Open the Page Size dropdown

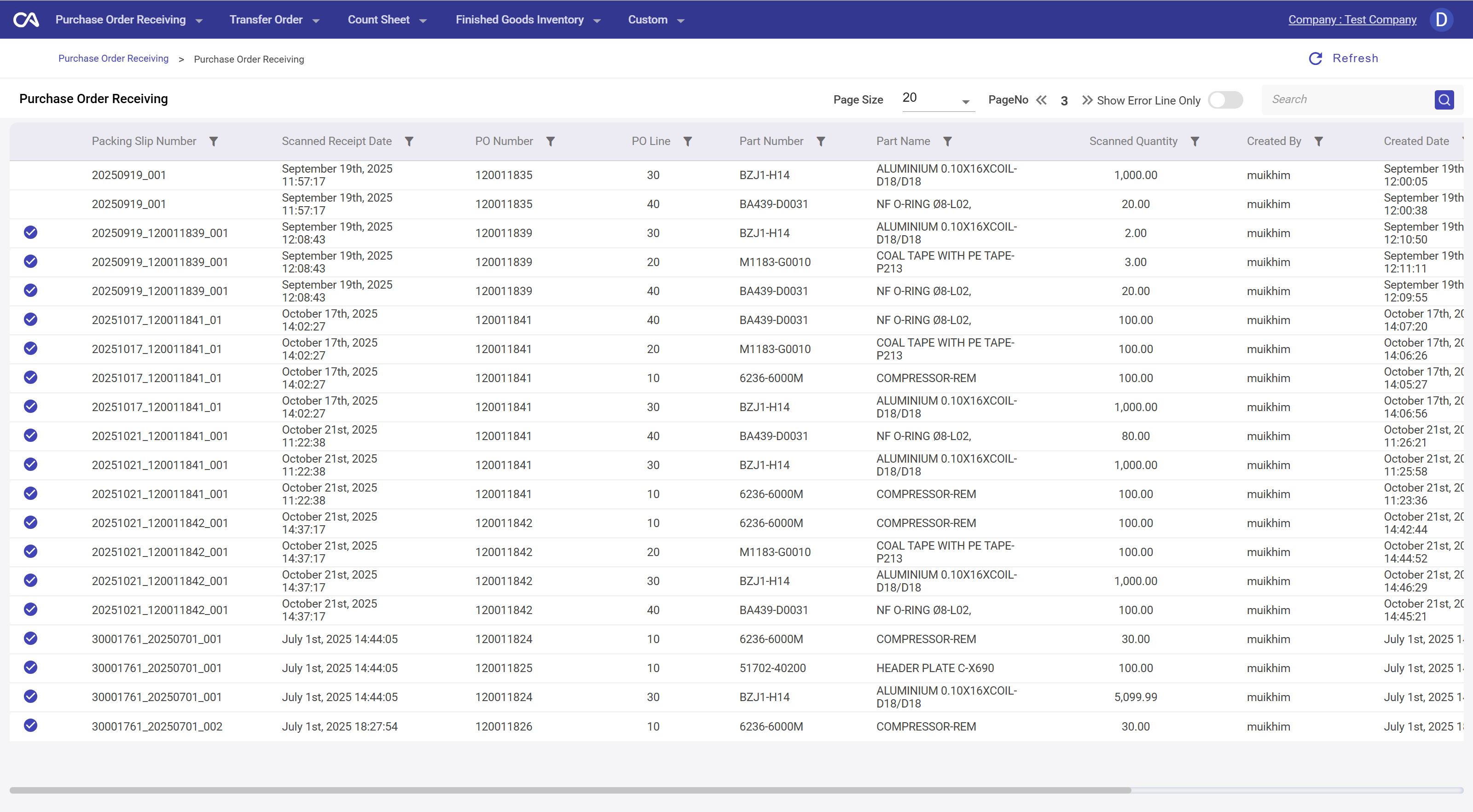pos(938,99)
